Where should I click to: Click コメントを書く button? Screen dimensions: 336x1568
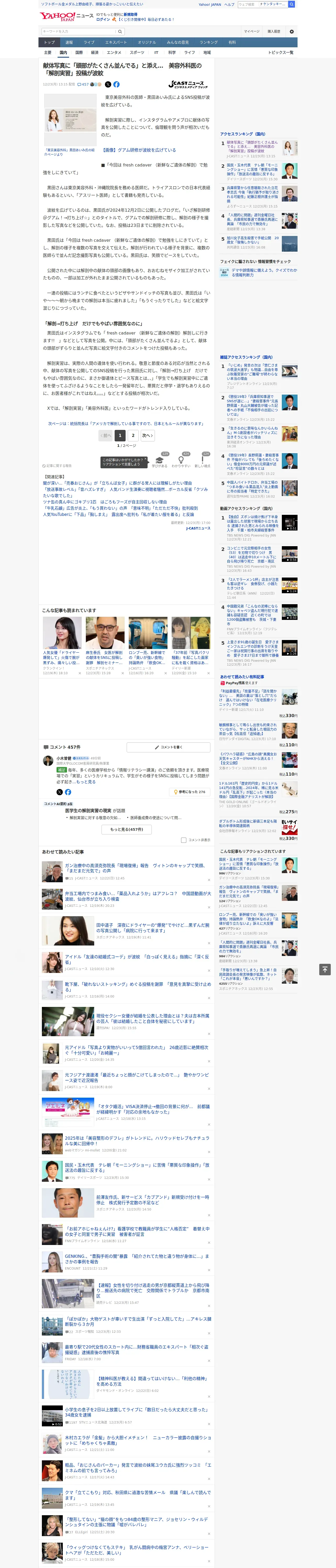(x=168, y=747)
